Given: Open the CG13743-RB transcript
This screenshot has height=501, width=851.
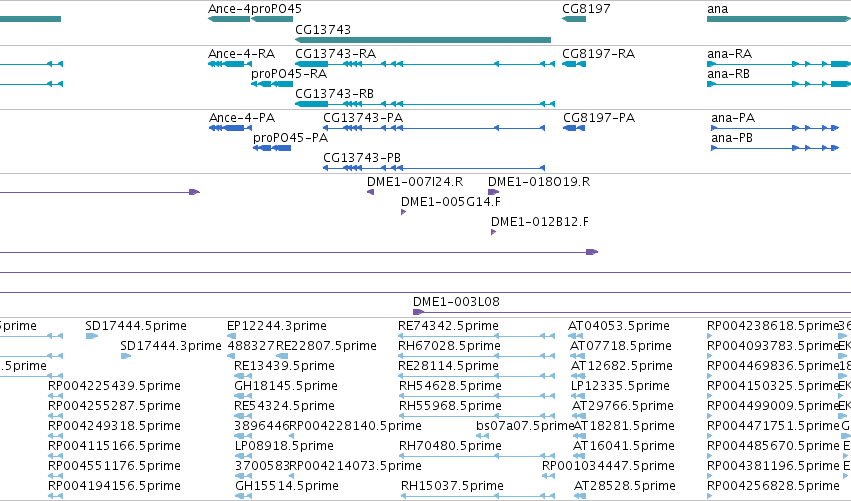Looking at the screenshot, I should [425, 104].
